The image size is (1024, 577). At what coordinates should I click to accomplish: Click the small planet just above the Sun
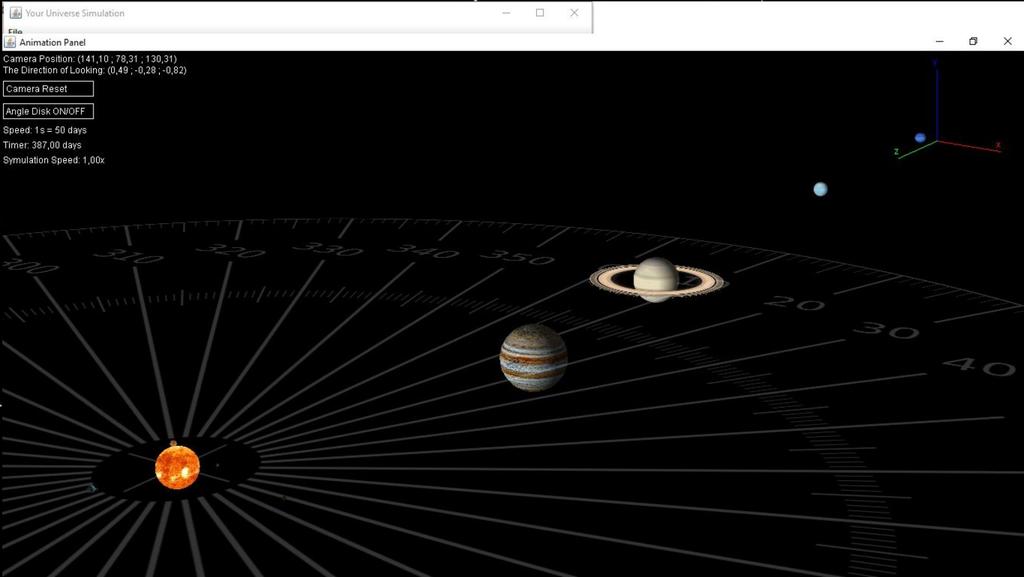point(174,443)
